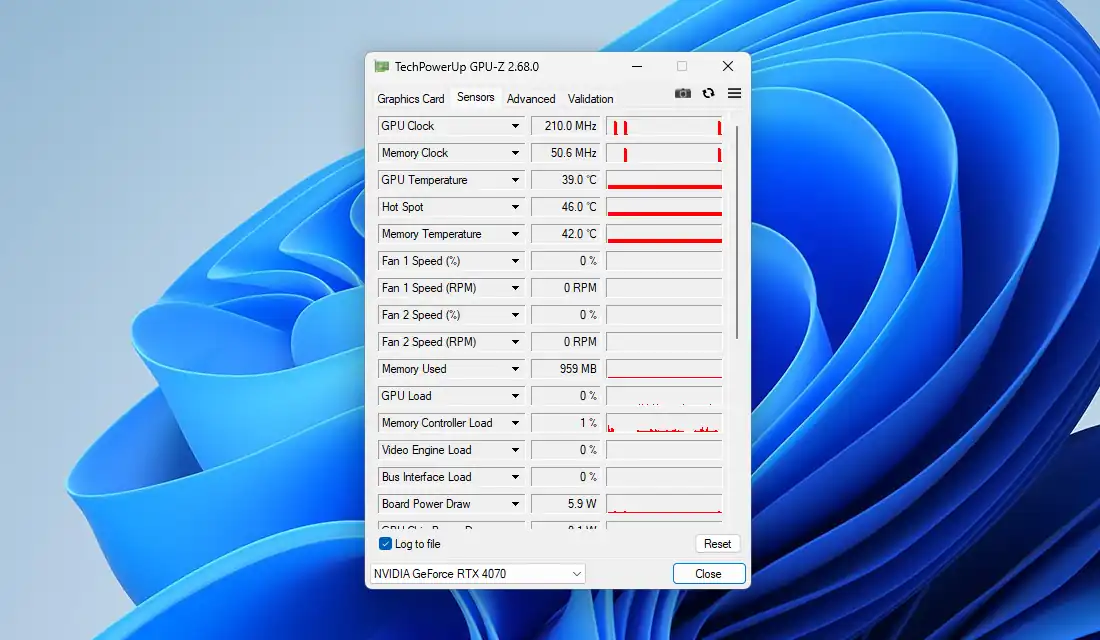Open the hamburger menu icon
The image size is (1100, 640).
coord(734,92)
